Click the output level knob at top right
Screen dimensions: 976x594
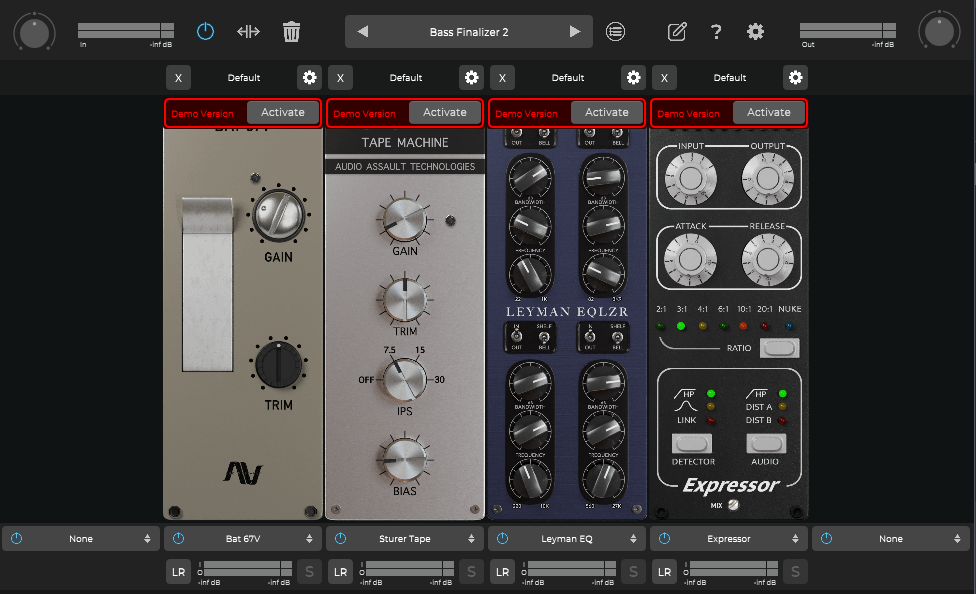(939, 31)
